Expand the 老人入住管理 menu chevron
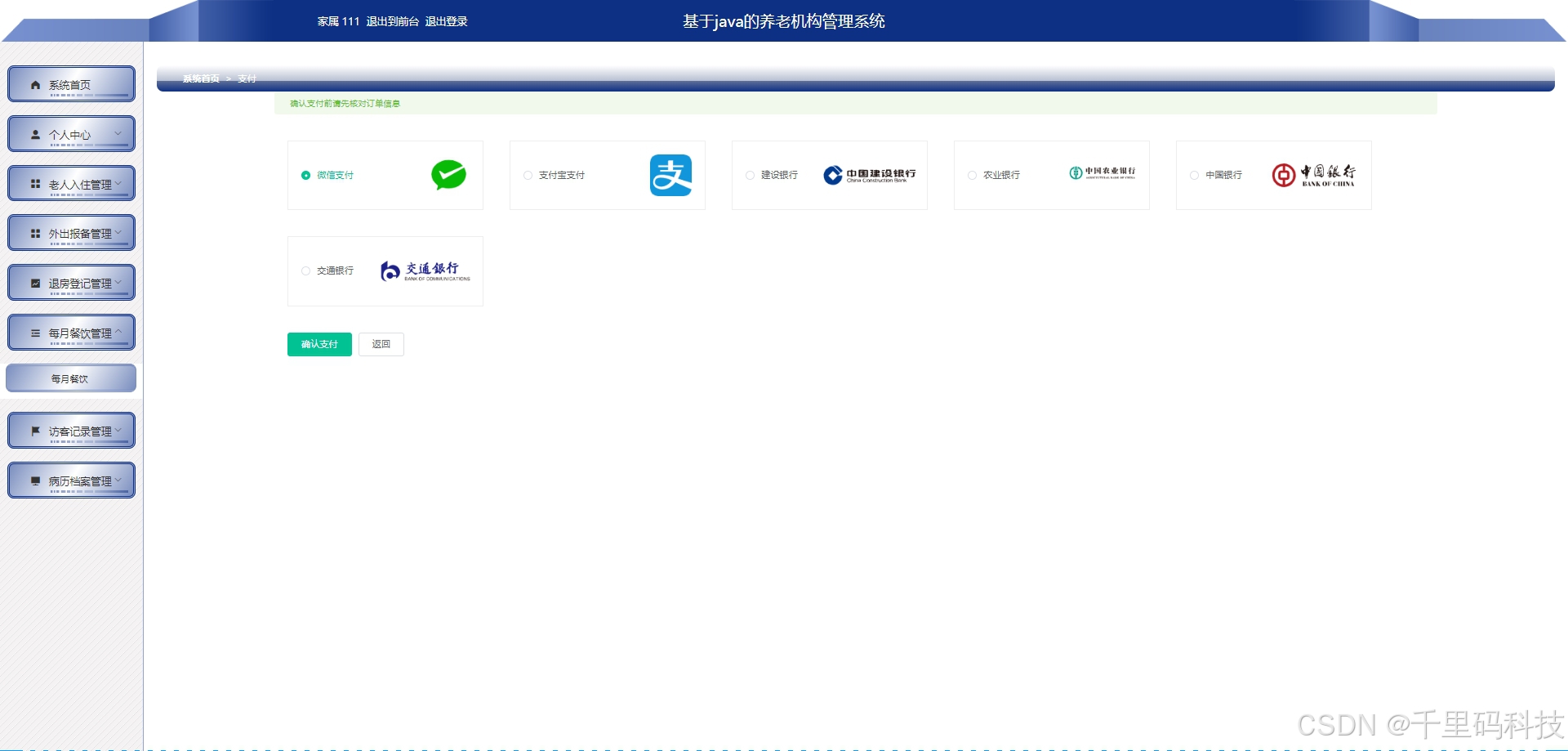 pyautogui.click(x=118, y=184)
